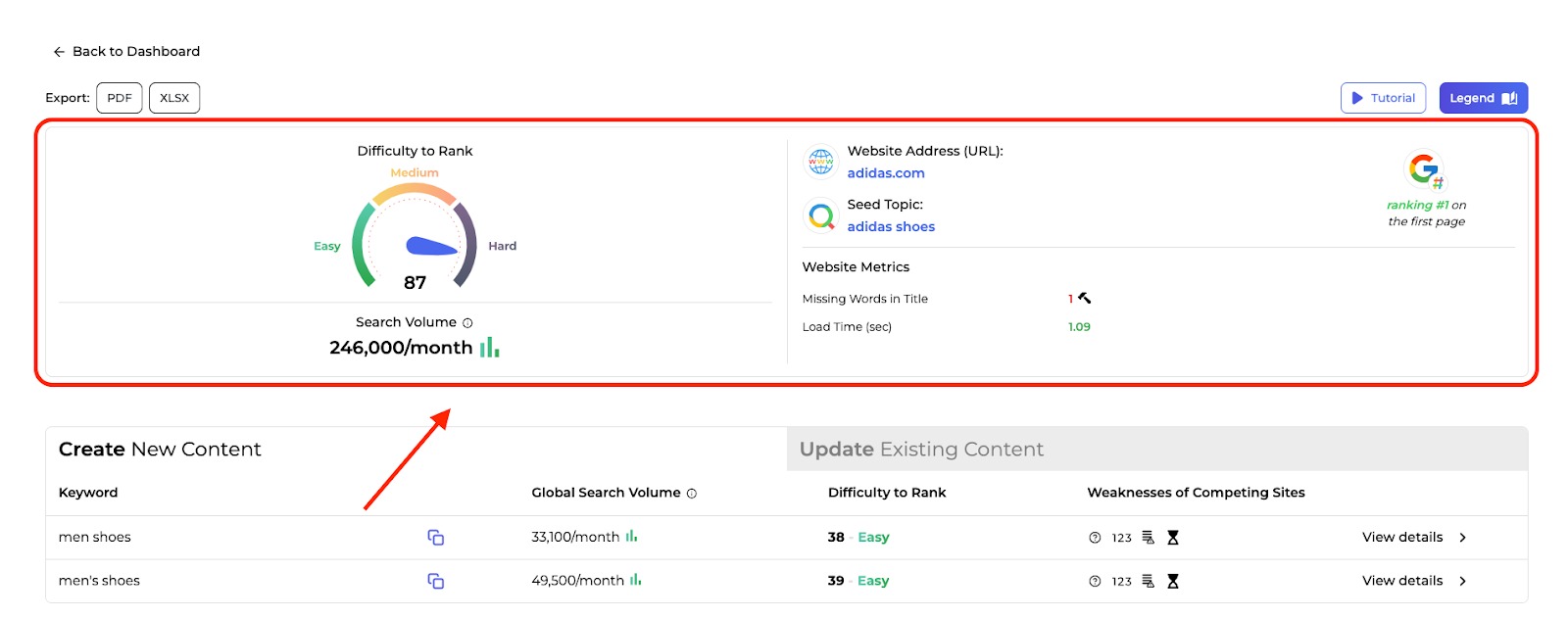
Task: Copy the 'men's shoes' keyword
Action: (436, 581)
